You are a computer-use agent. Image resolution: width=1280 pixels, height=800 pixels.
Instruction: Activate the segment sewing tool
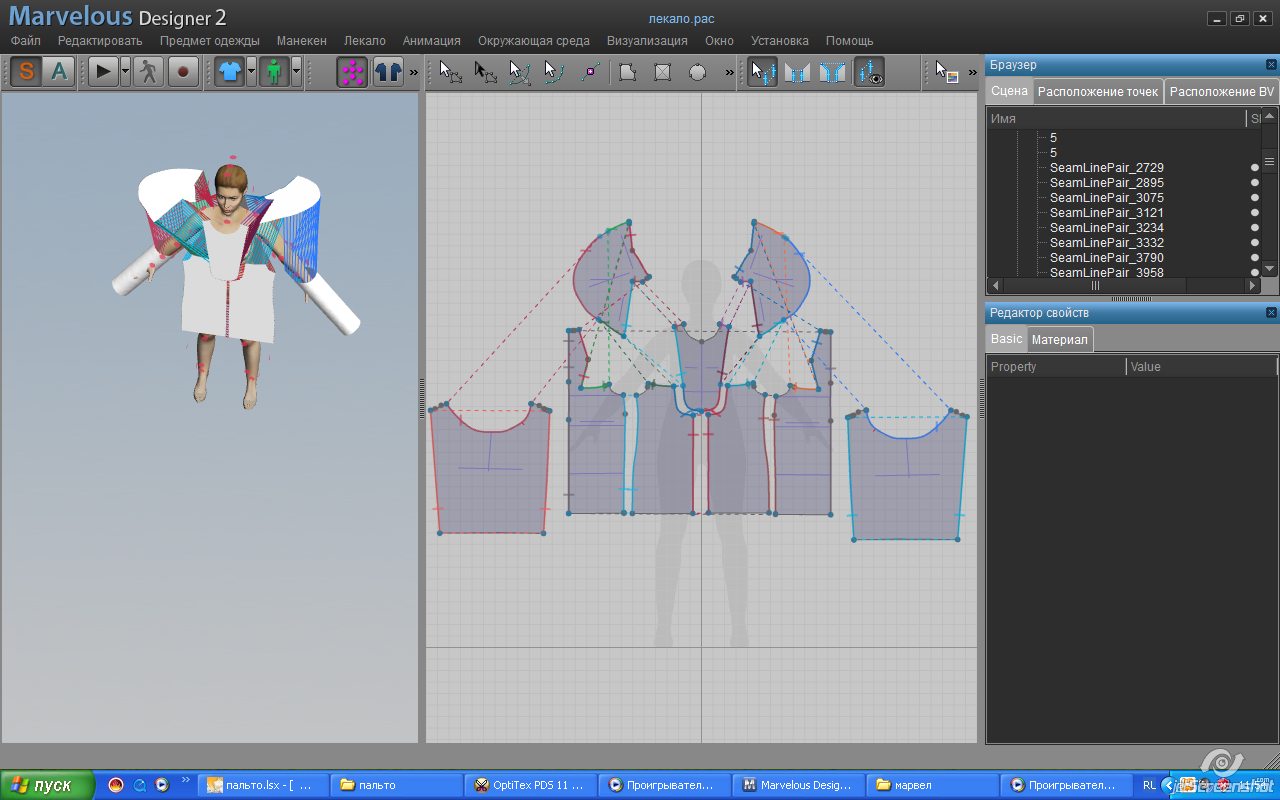pyautogui.click(x=797, y=72)
